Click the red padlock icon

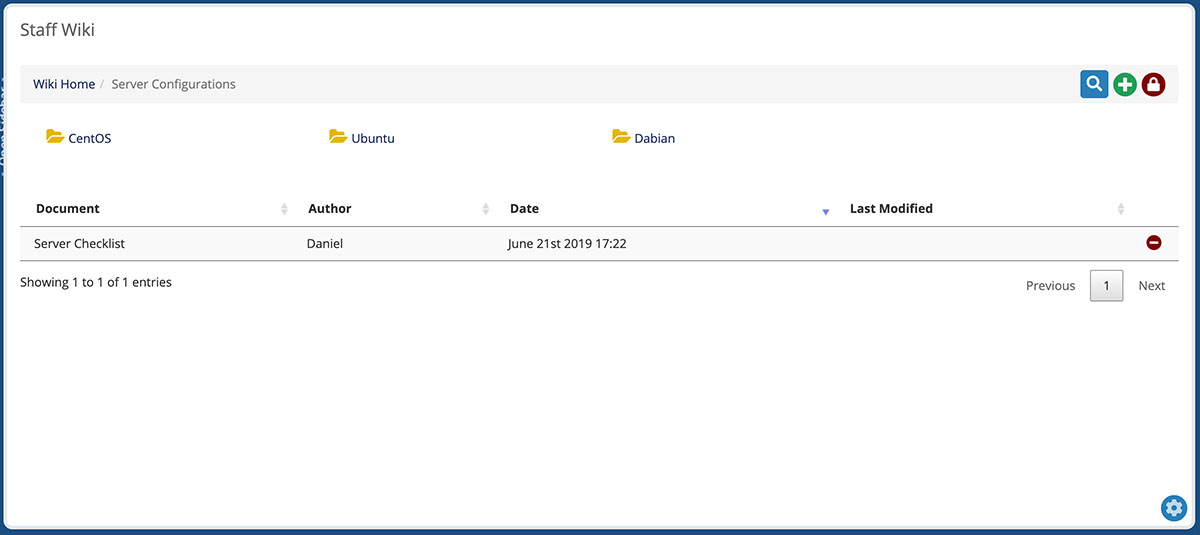point(1153,85)
